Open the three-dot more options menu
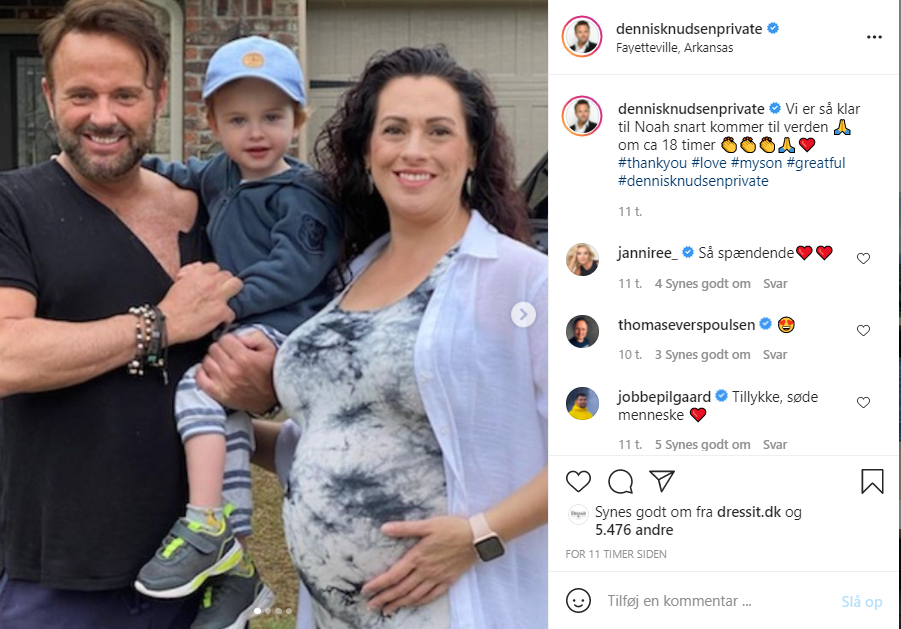Image resolution: width=901 pixels, height=629 pixels. (x=874, y=37)
